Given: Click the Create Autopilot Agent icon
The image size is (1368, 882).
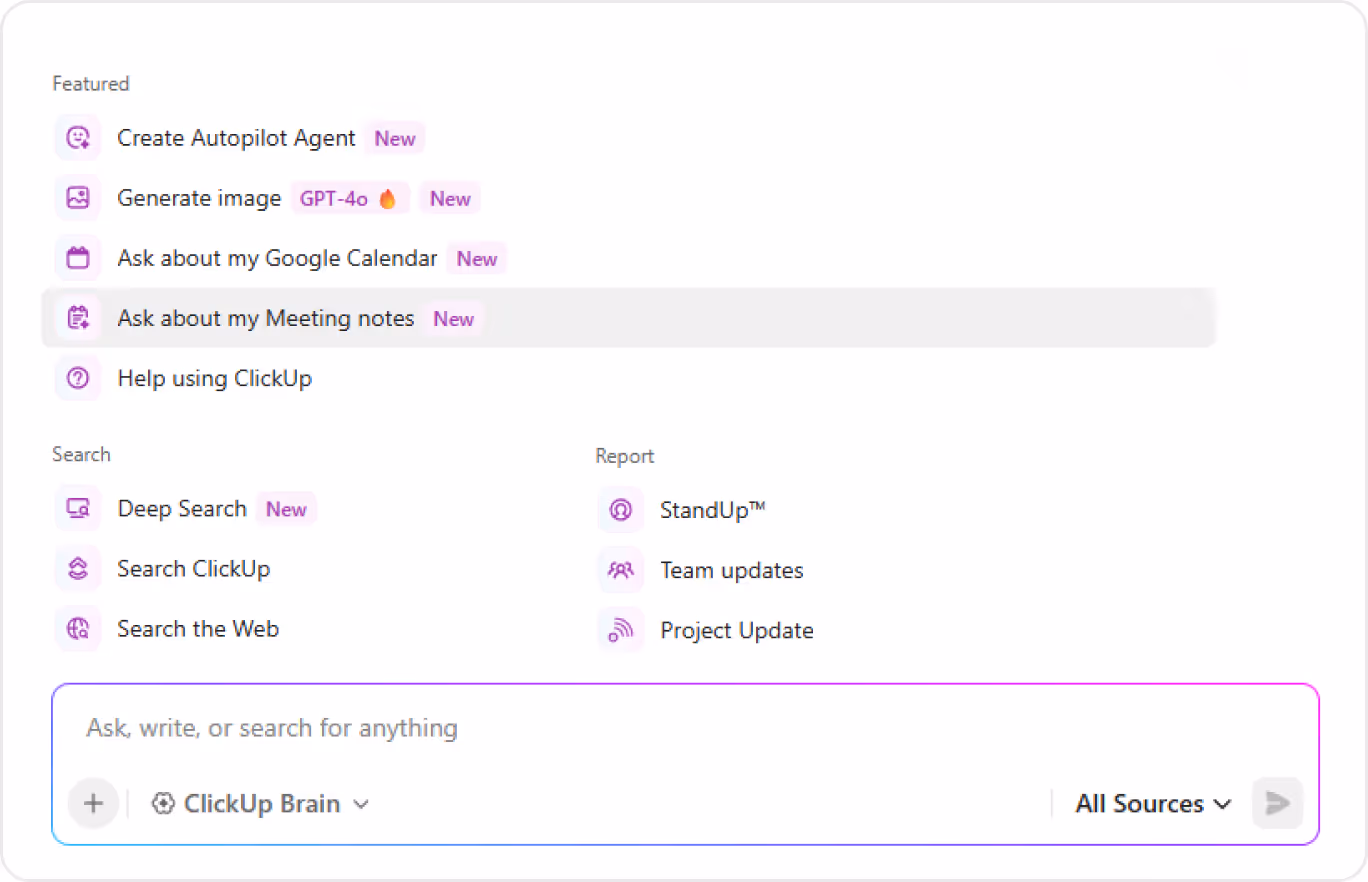Looking at the screenshot, I should click(78, 138).
